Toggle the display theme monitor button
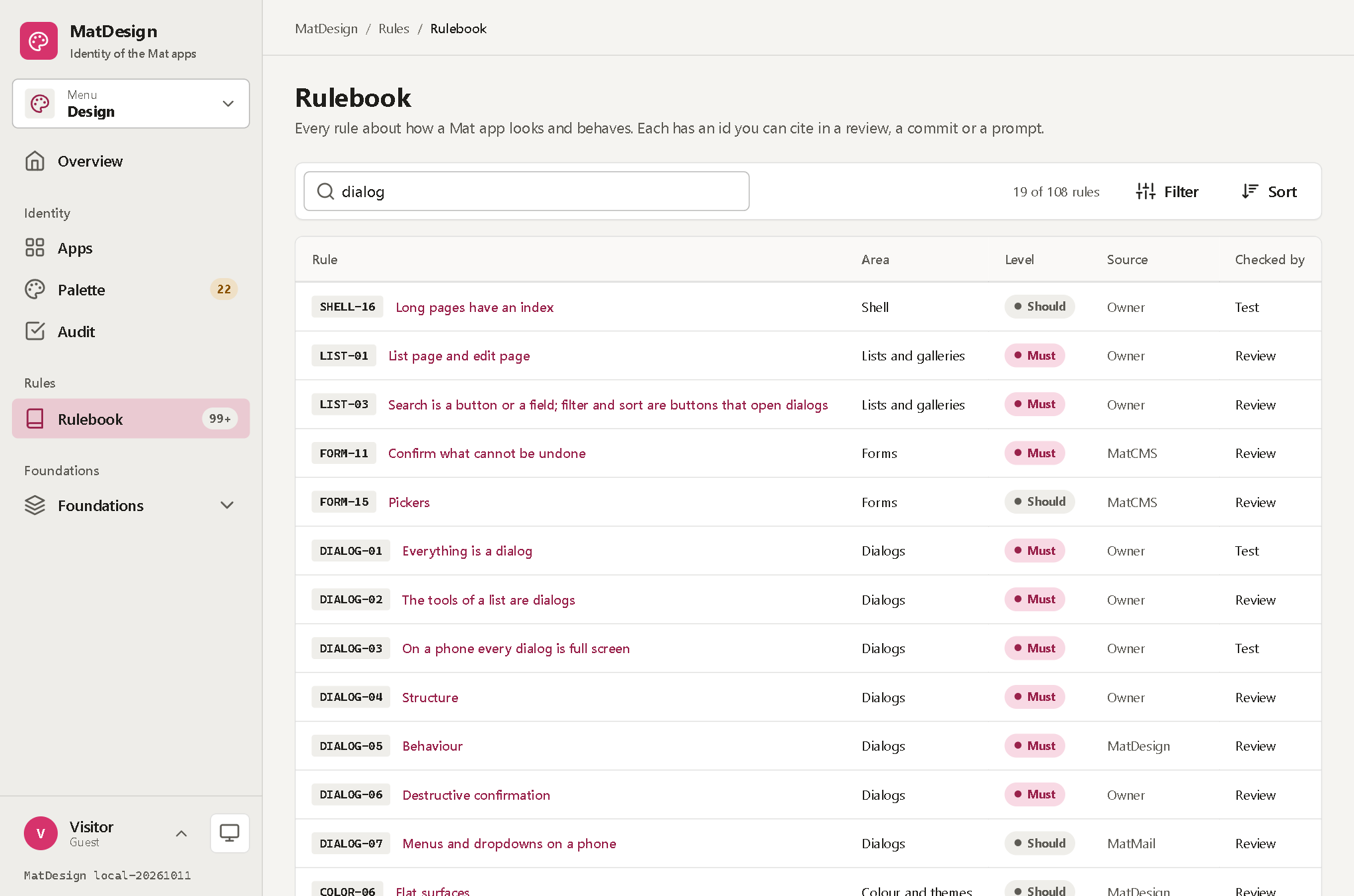This screenshot has width=1354, height=896. click(x=230, y=833)
